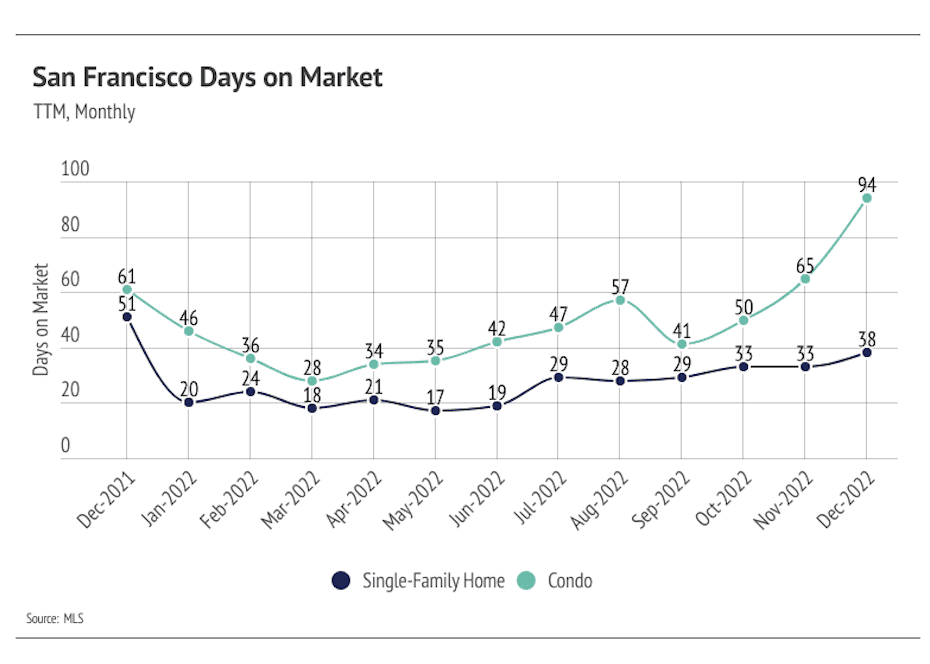The width and height of the screenshot is (930, 664).
Task: Toggle the Condo legend label
Action: 570,580
